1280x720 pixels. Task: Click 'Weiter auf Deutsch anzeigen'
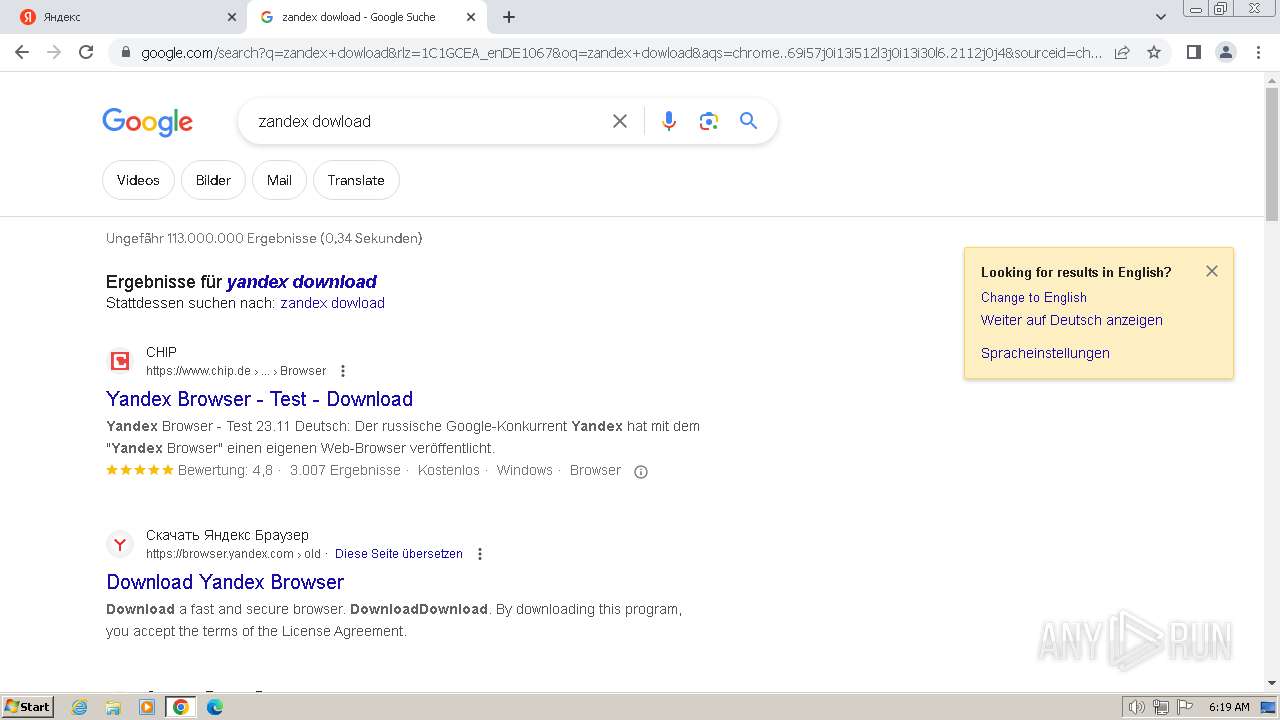1071,320
